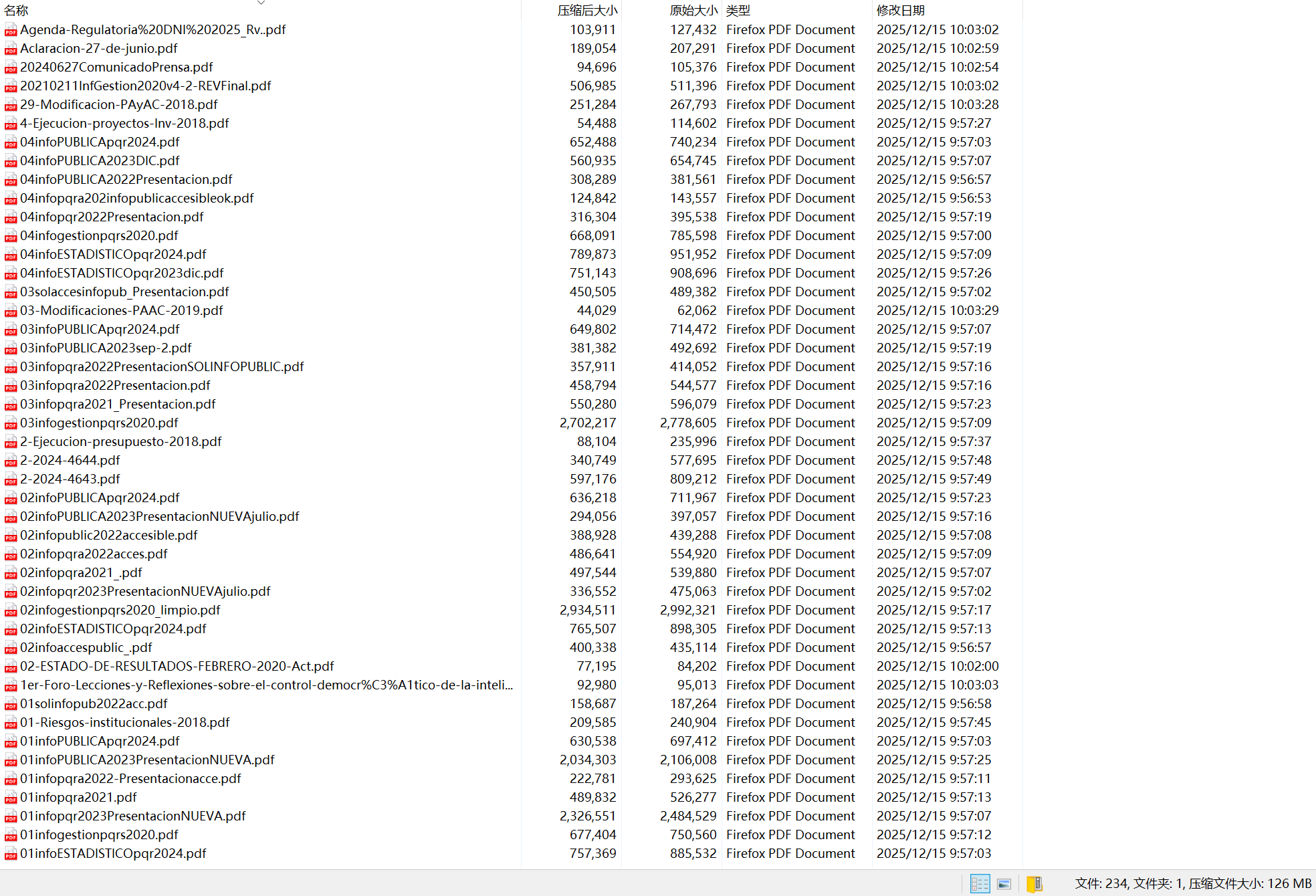Select 1er-Foro-Lecciones-y-Reflexiones file entry
This screenshot has width=1316, height=896.
[266, 685]
